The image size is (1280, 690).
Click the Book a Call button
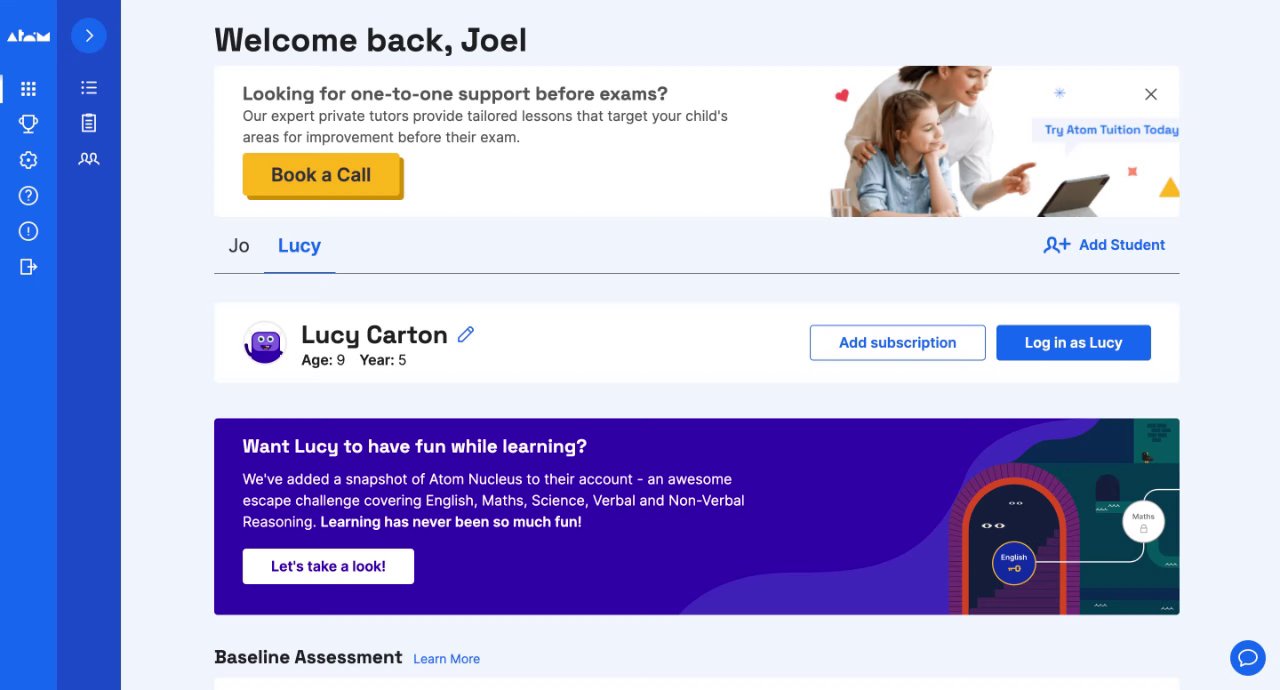321,175
